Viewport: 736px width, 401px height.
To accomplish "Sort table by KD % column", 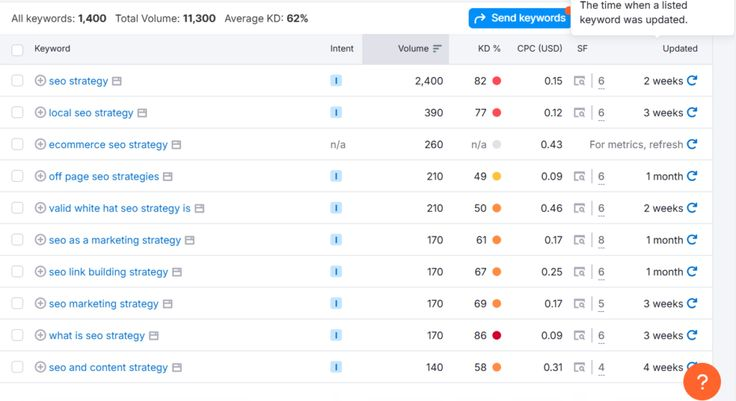I will click(489, 49).
